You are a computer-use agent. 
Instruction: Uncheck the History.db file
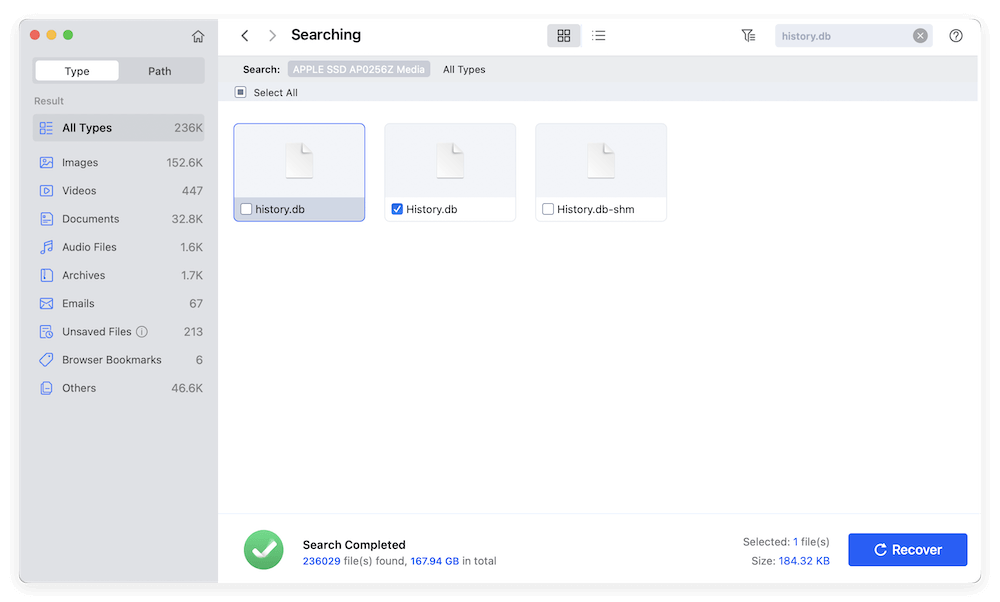396,209
